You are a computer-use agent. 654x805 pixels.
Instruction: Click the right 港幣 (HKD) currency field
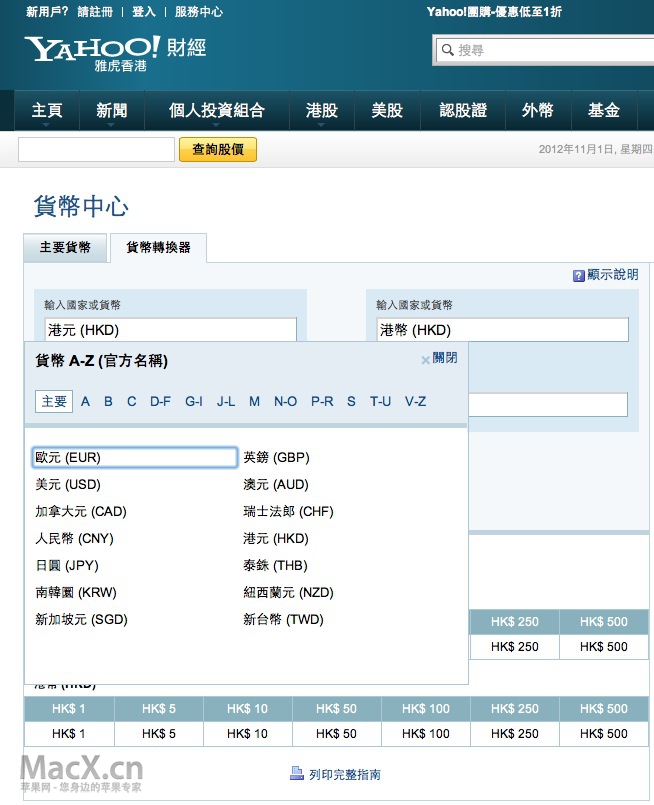point(503,330)
